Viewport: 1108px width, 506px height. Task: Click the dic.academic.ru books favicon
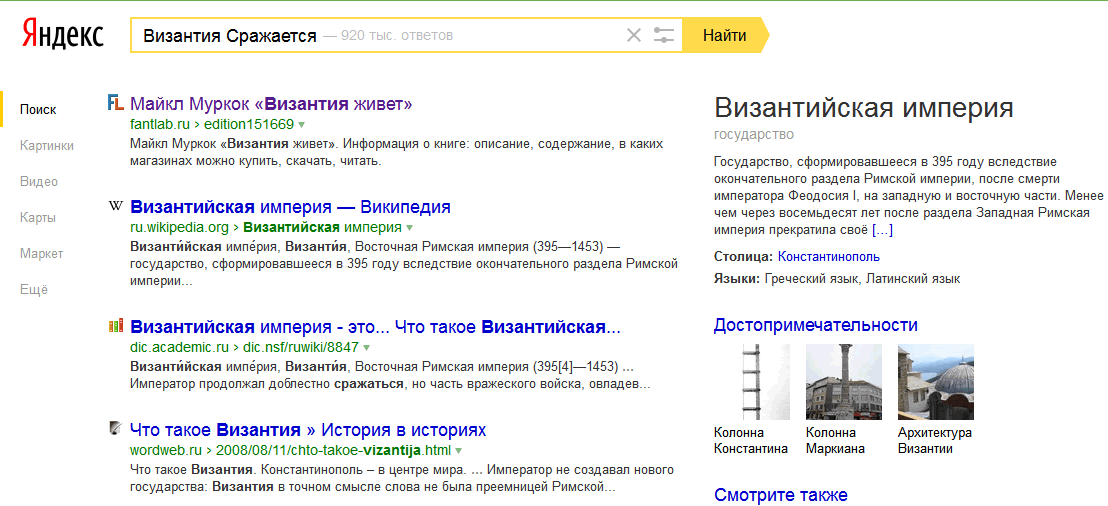[115, 326]
